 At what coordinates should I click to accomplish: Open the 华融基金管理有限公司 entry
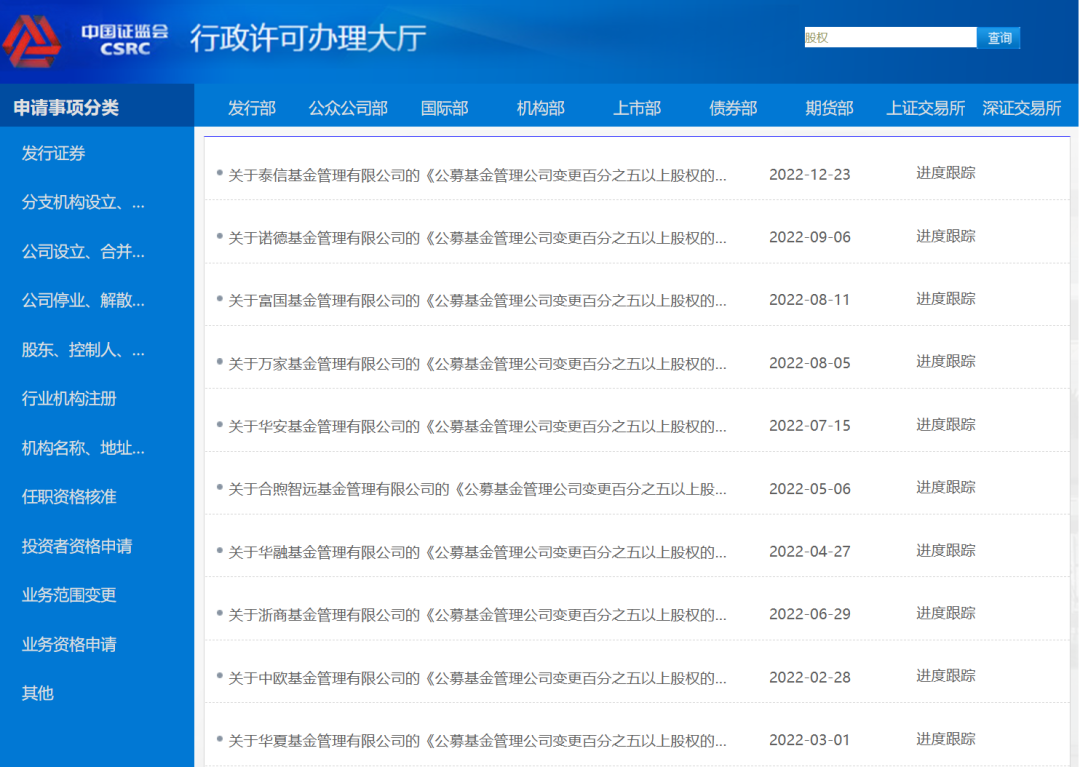tap(477, 552)
